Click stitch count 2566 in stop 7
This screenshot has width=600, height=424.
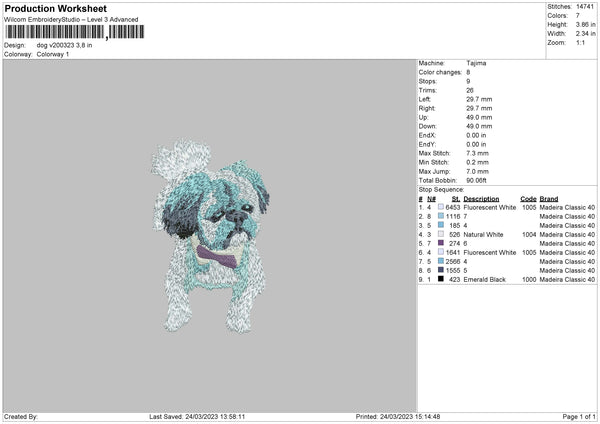point(453,262)
